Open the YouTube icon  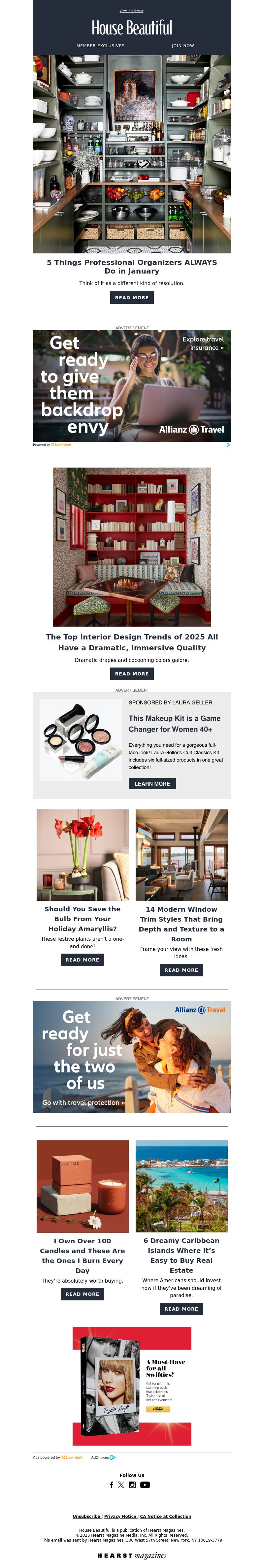[x=145, y=1485]
